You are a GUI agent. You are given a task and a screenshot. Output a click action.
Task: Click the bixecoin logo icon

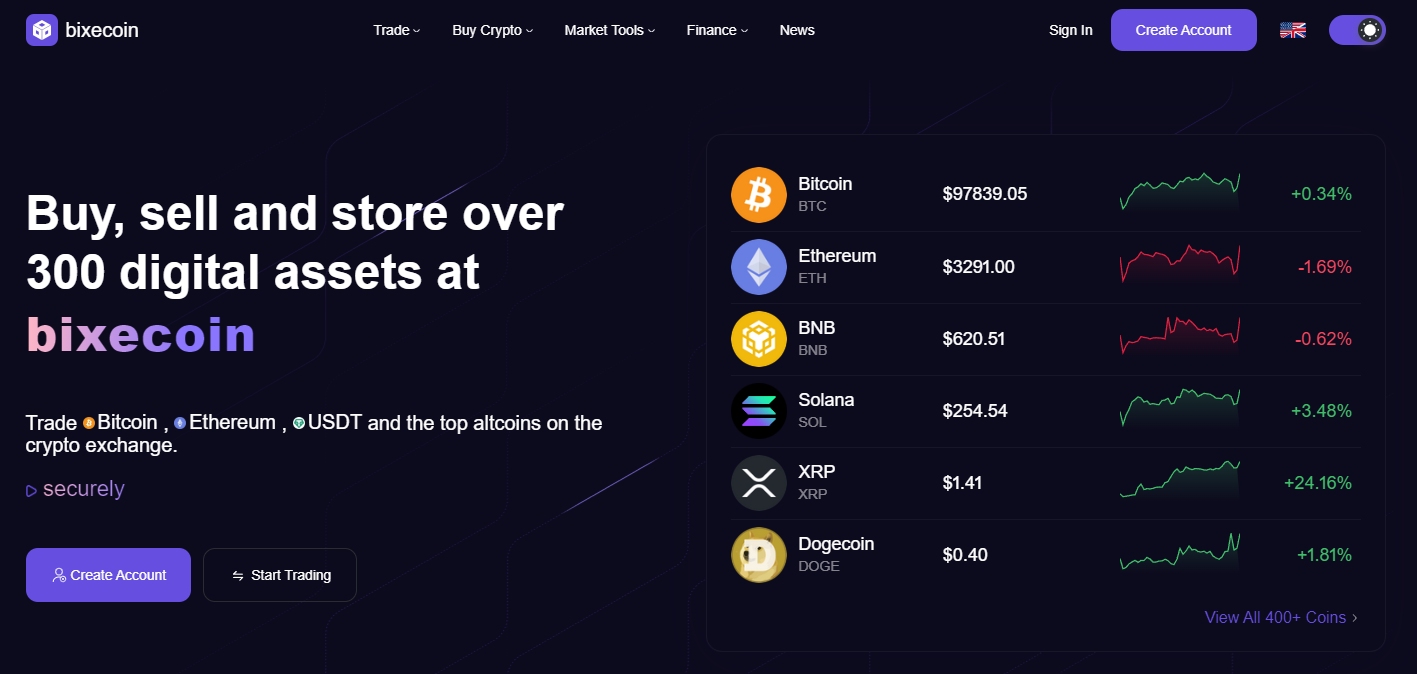pos(42,30)
